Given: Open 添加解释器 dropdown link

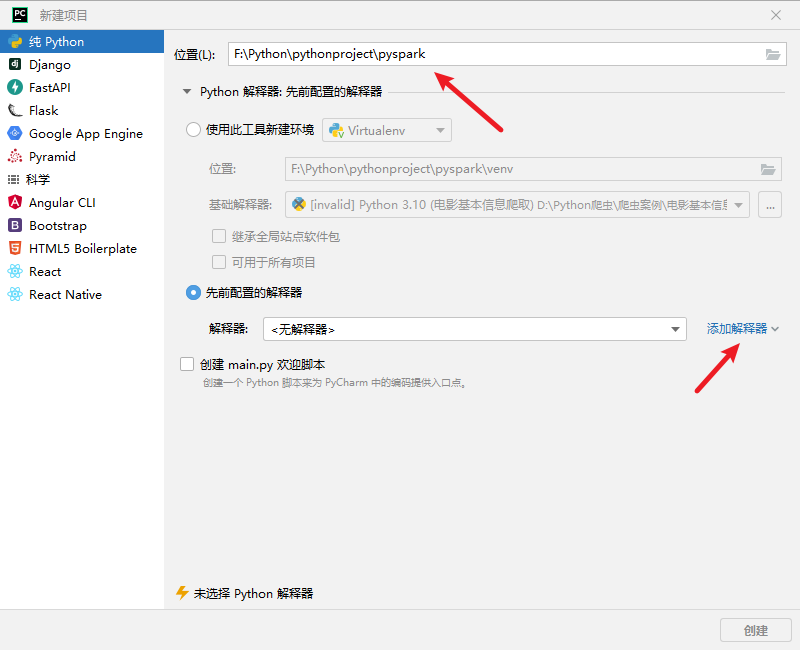Looking at the screenshot, I should click(742, 329).
